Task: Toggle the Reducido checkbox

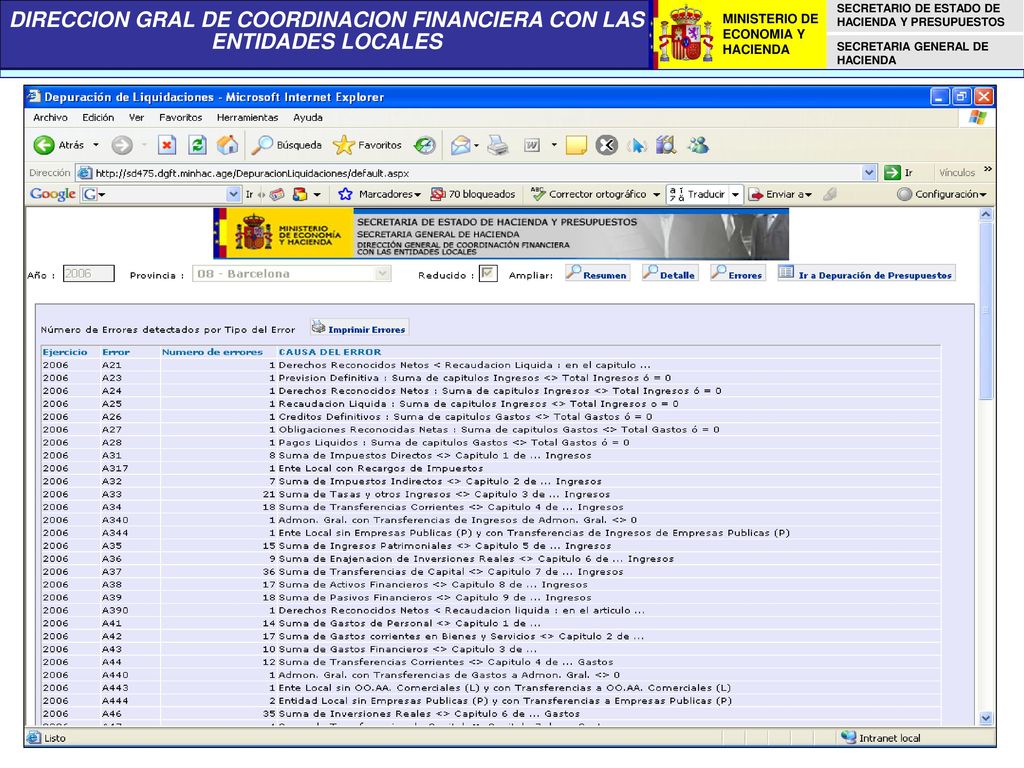Action: [488, 274]
